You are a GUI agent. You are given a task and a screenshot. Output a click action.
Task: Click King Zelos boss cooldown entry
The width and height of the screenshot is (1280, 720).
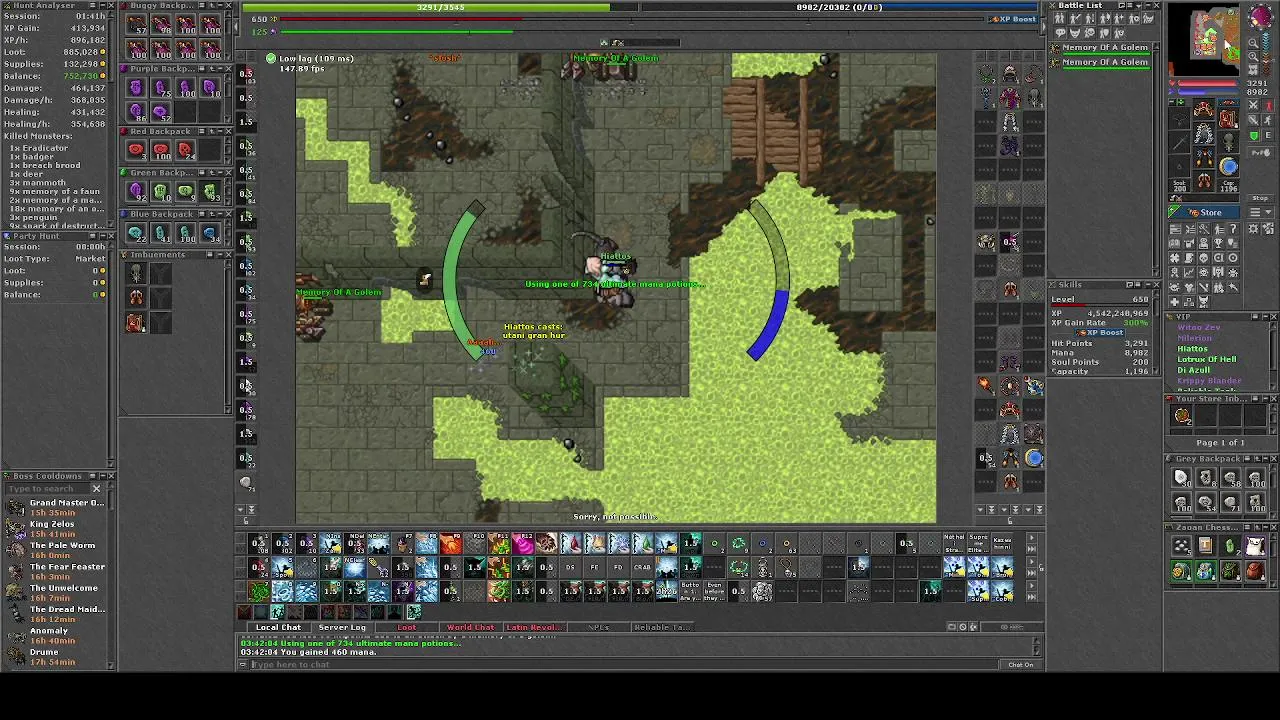[55, 529]
